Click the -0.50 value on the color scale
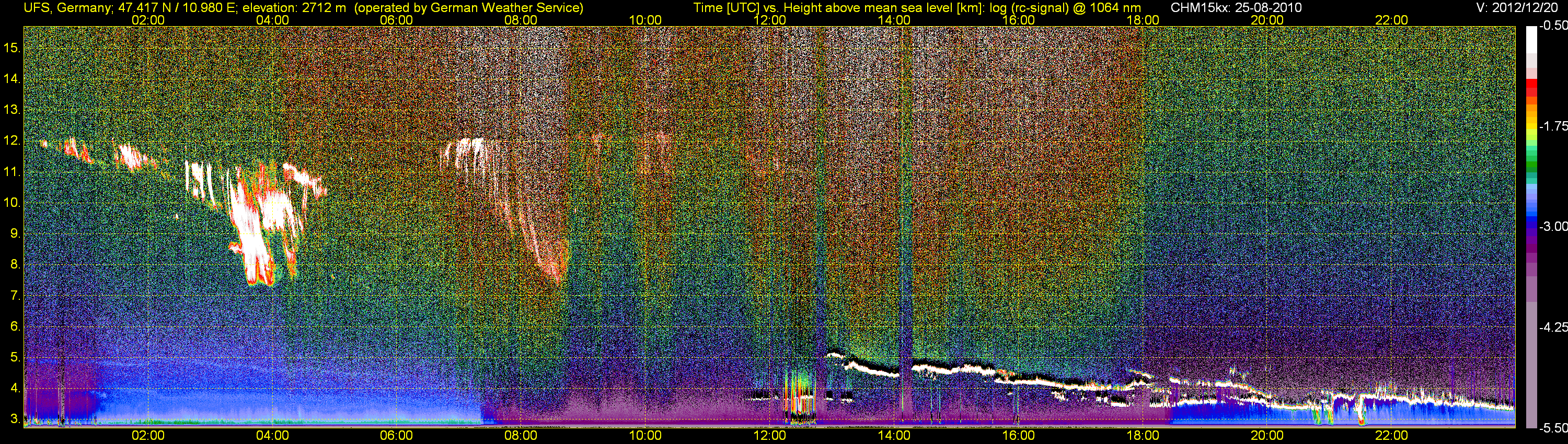 coord(1553,26)
